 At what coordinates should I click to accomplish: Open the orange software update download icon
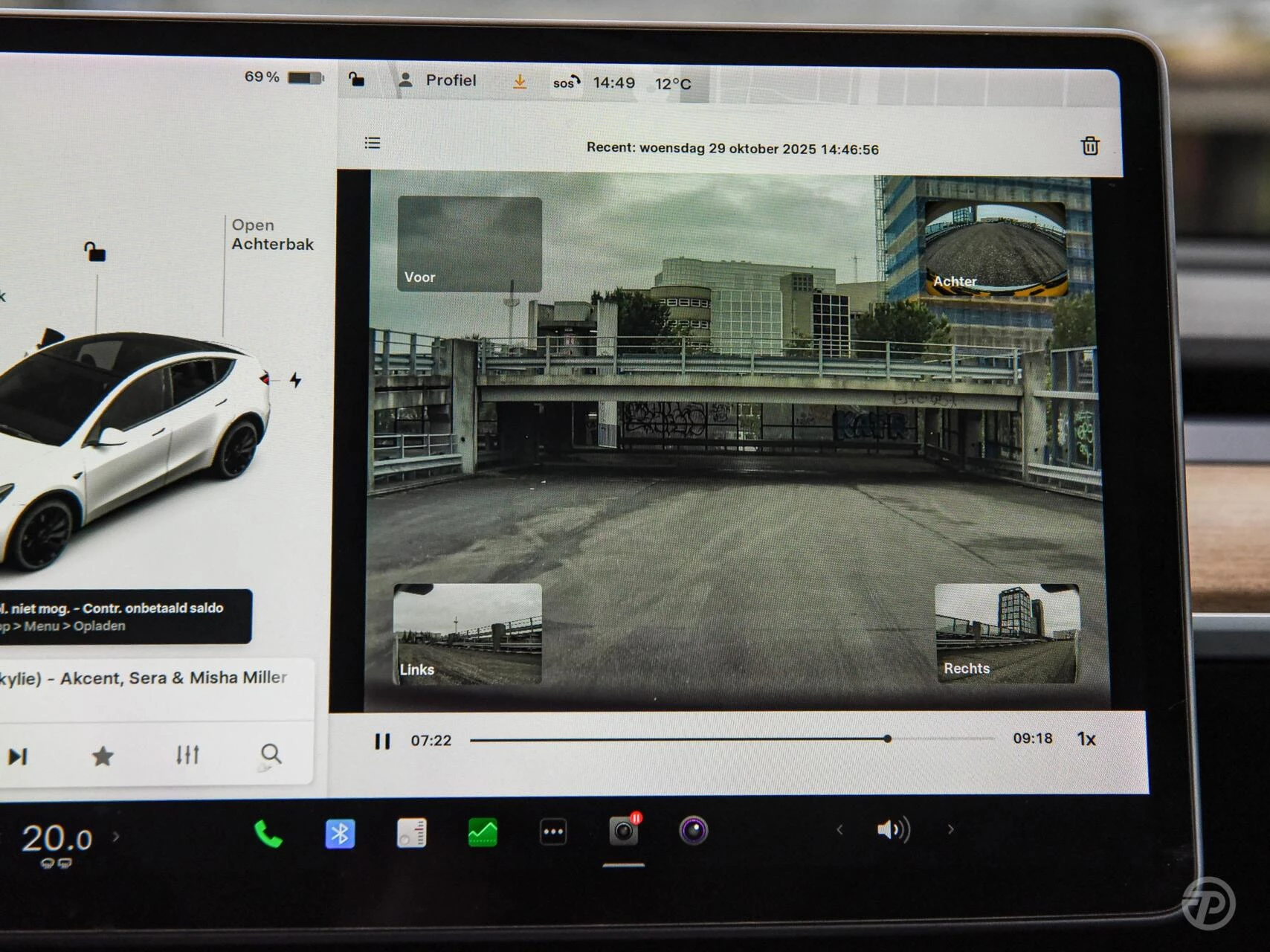[x=519, y=82]
